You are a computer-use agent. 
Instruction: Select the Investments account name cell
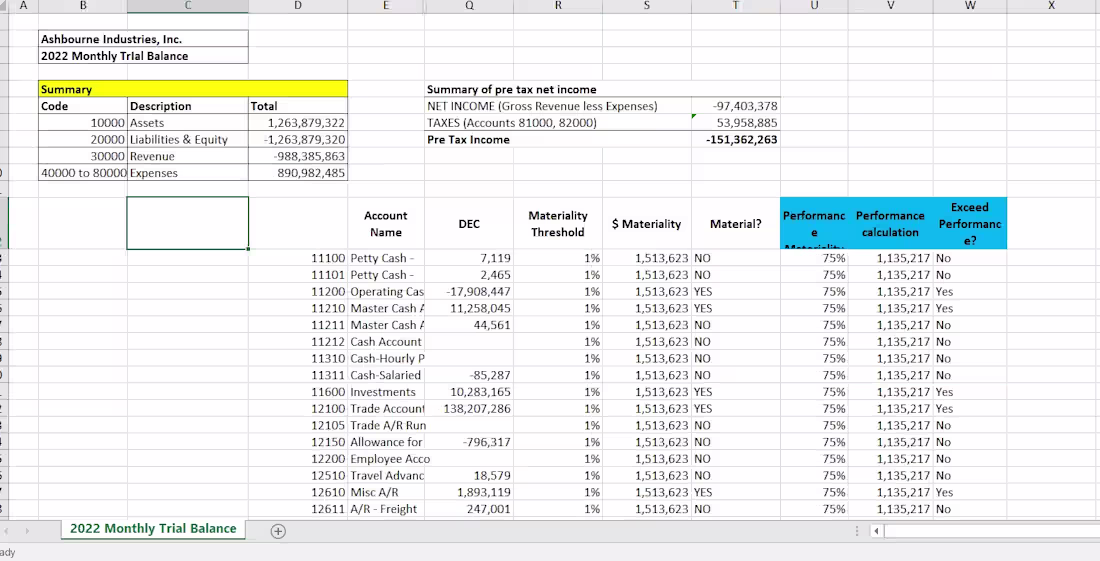386,392
